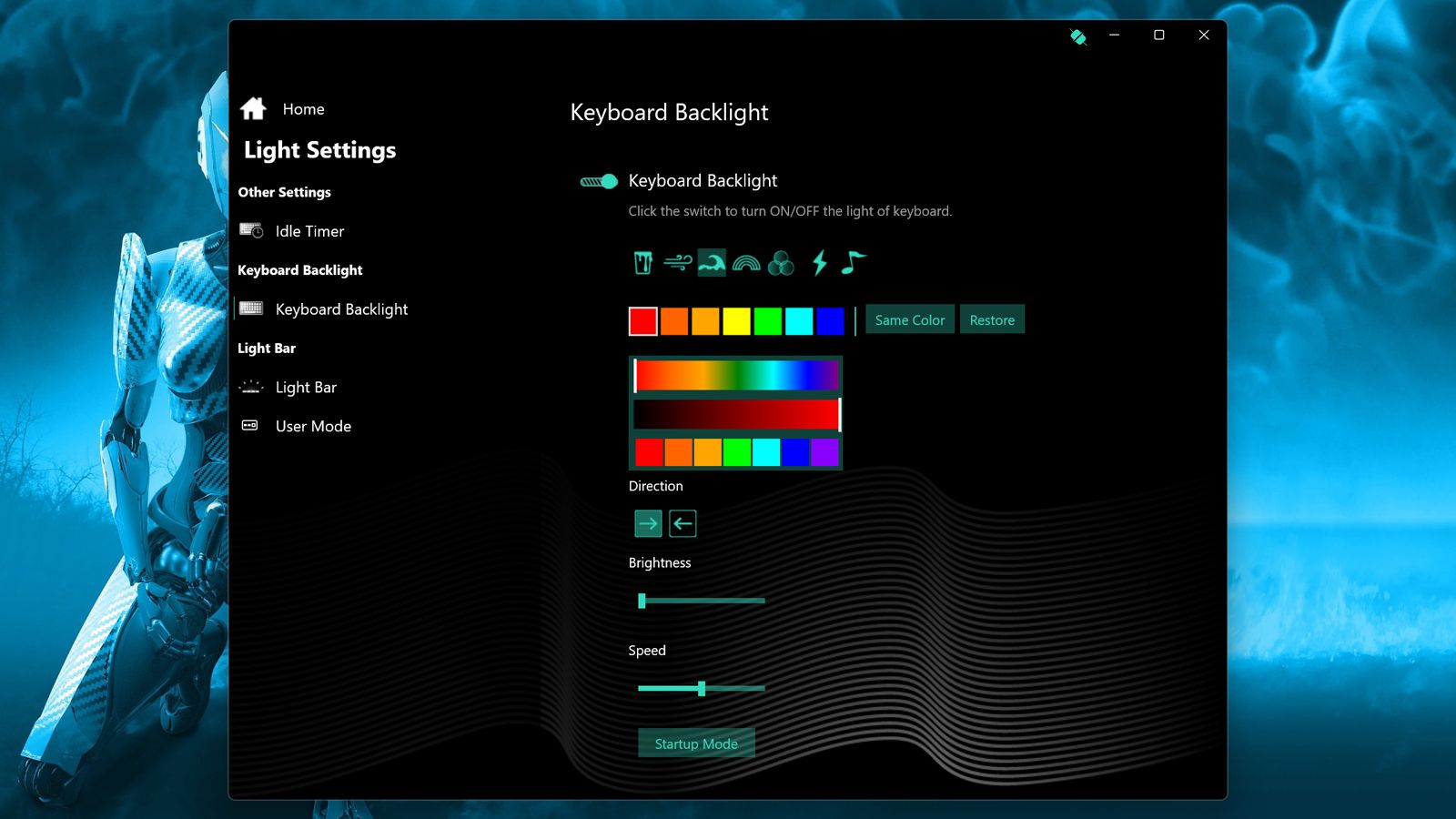Click the Same Color button
This screenshot has width=1456, height=819.
coord(910,319)
